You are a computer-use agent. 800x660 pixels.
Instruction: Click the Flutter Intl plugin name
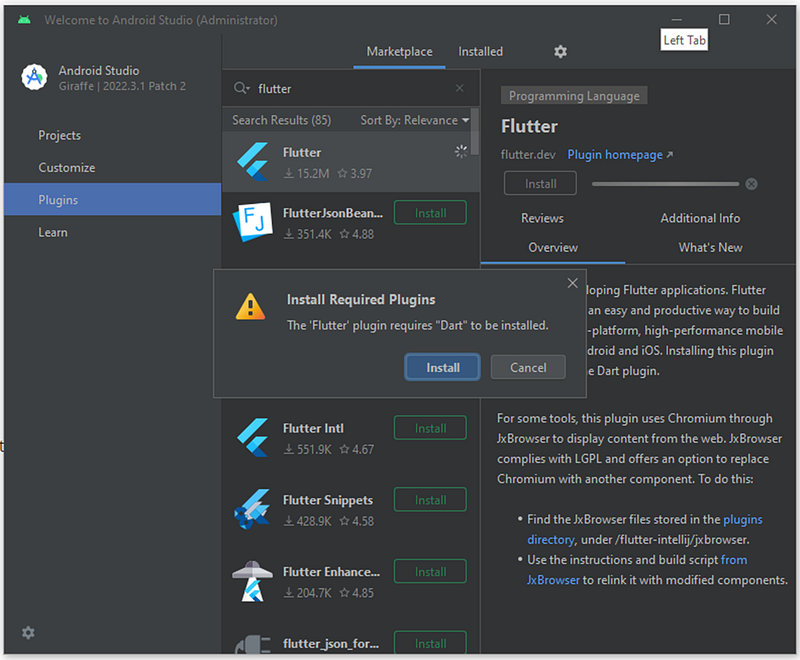click(313, 428)
